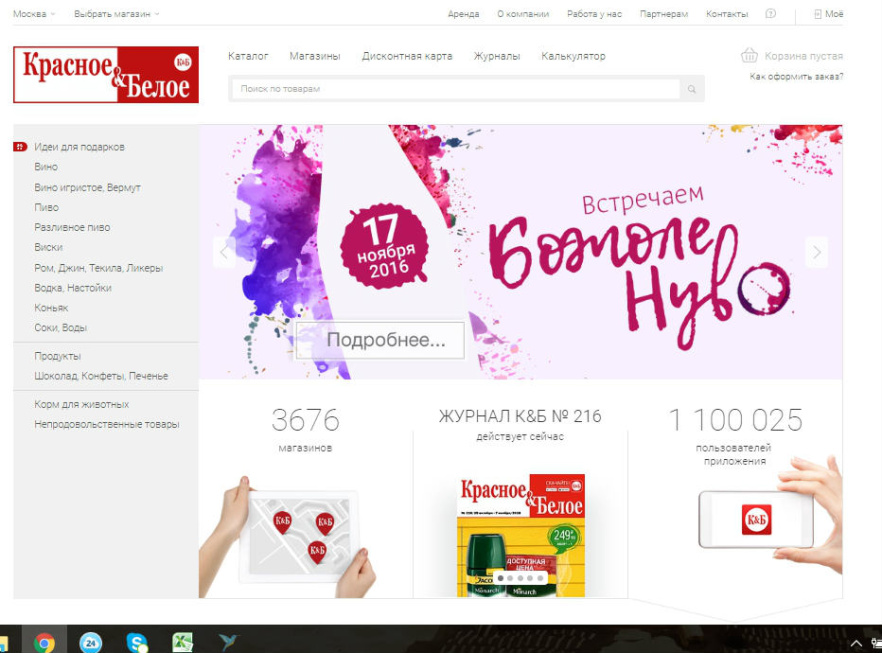Click the Работа у нас link
The width and height of the screenshot is (882, 653).
tap(594, 14)
